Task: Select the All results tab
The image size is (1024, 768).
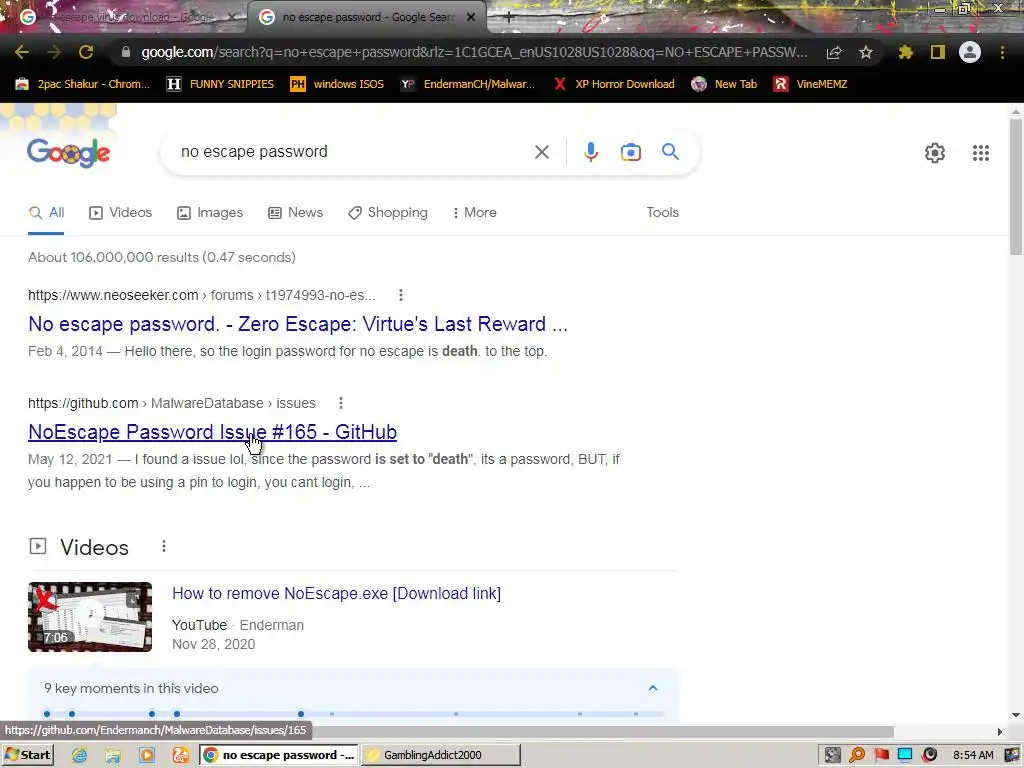Action: pyautogui.click(x=46, y=212)
